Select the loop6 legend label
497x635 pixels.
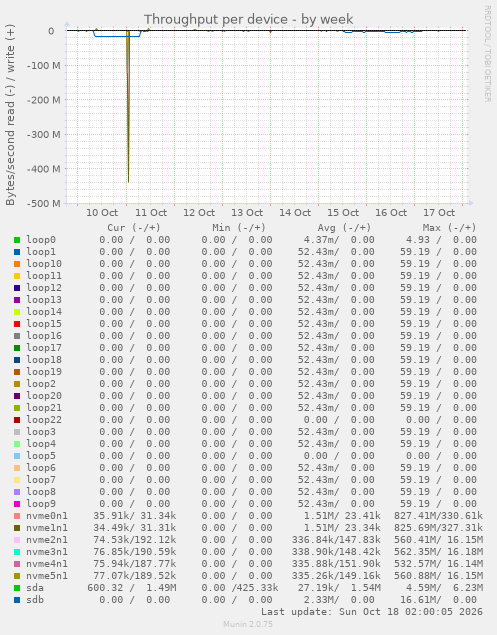41,468
